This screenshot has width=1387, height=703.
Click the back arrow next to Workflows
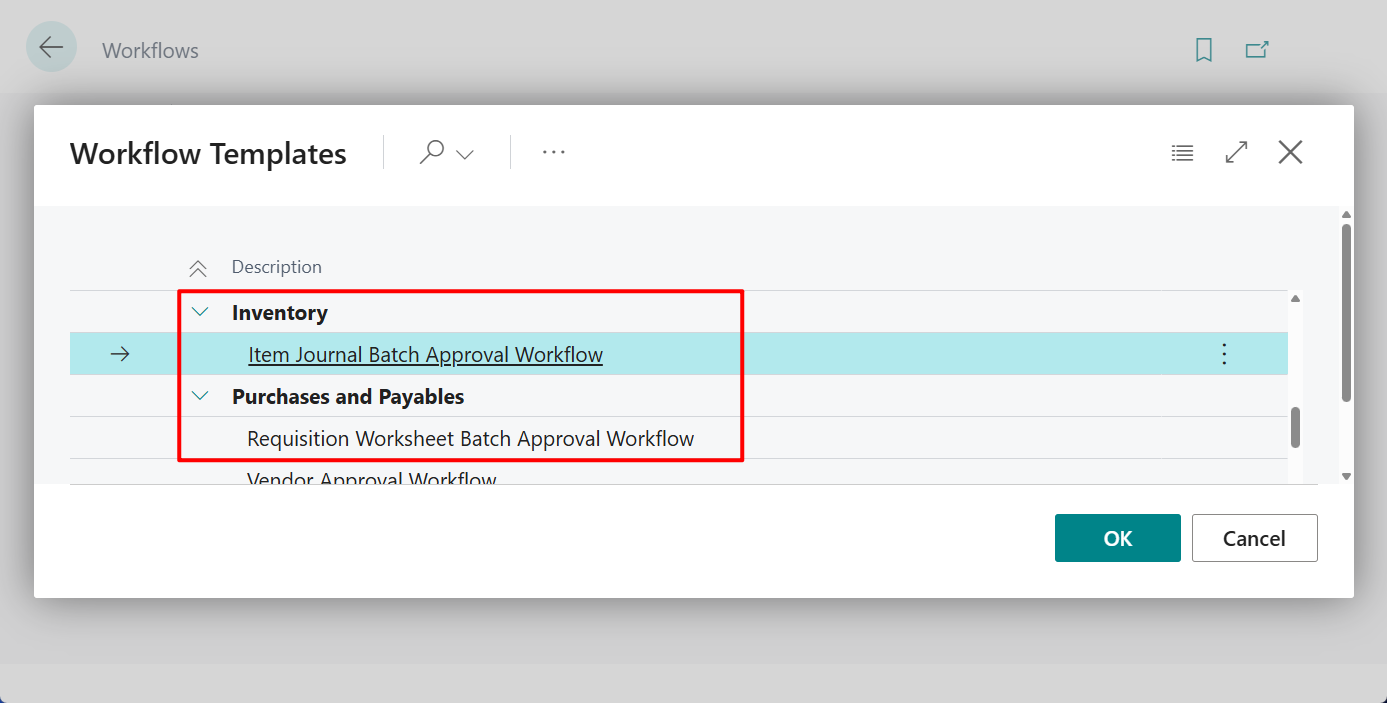click(50, 46)
